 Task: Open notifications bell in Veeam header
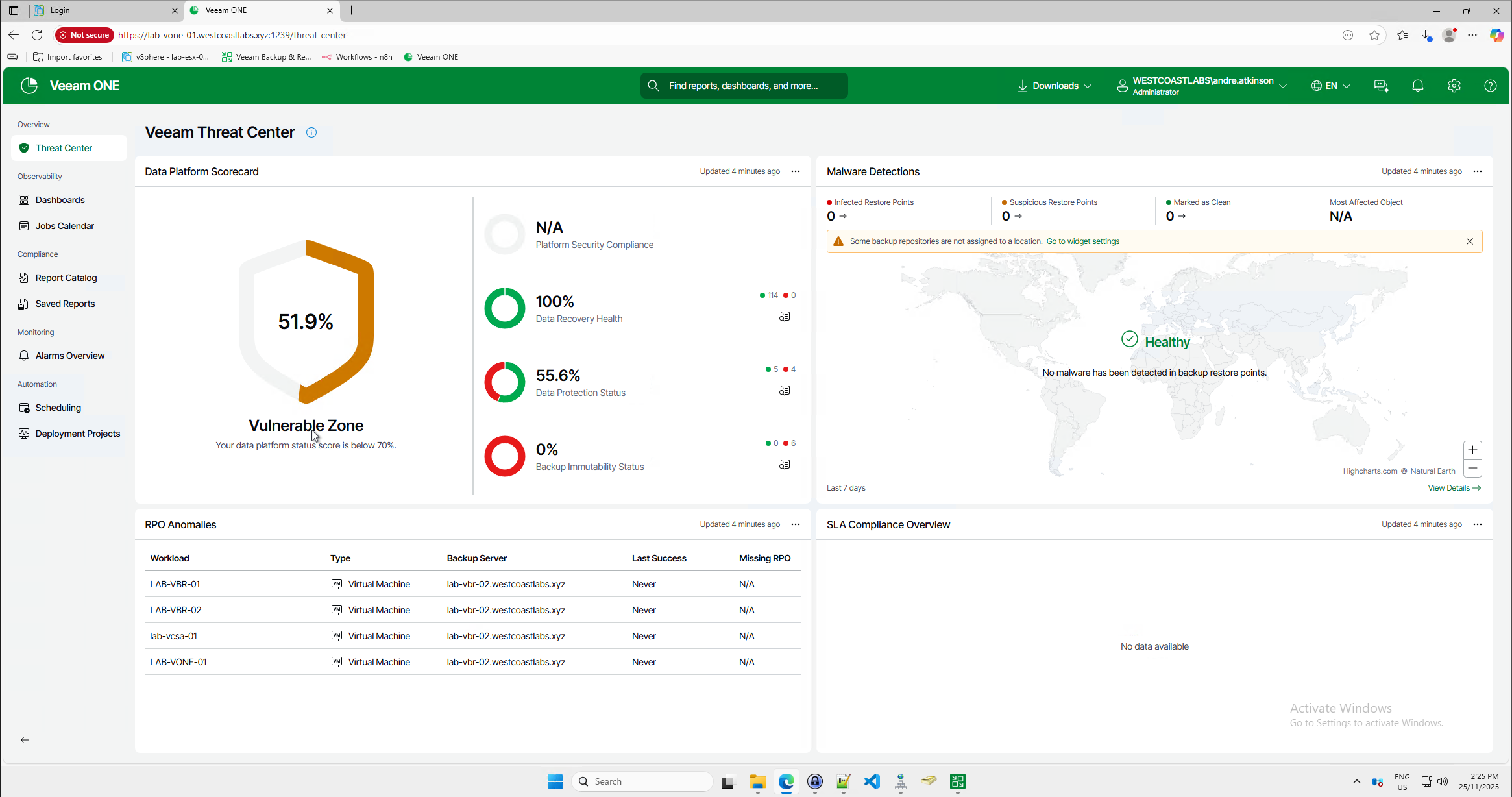click(1417, 86)
